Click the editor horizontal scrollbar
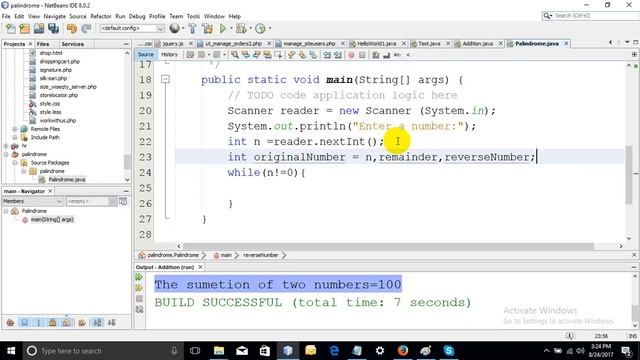Image resolution: width=640 pixels, height=360 pixels. 388,246
